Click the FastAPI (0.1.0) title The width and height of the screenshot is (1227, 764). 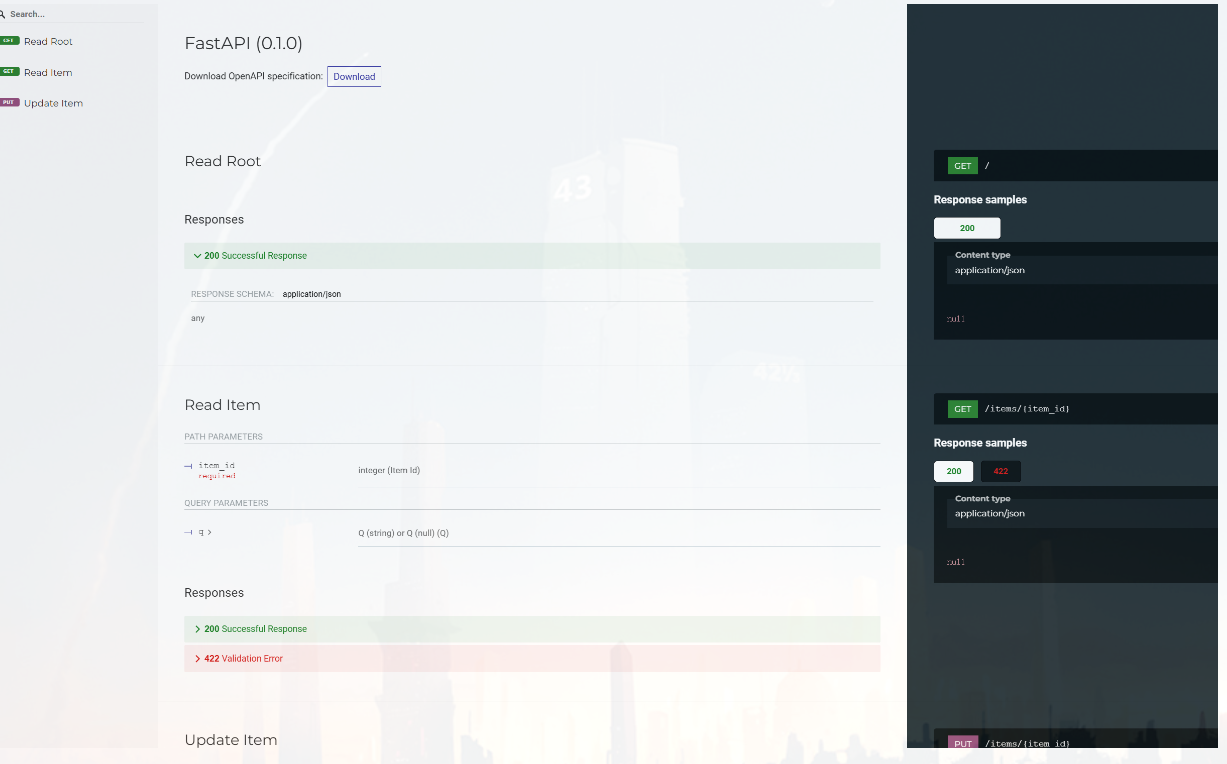click(x=243, y=43)
